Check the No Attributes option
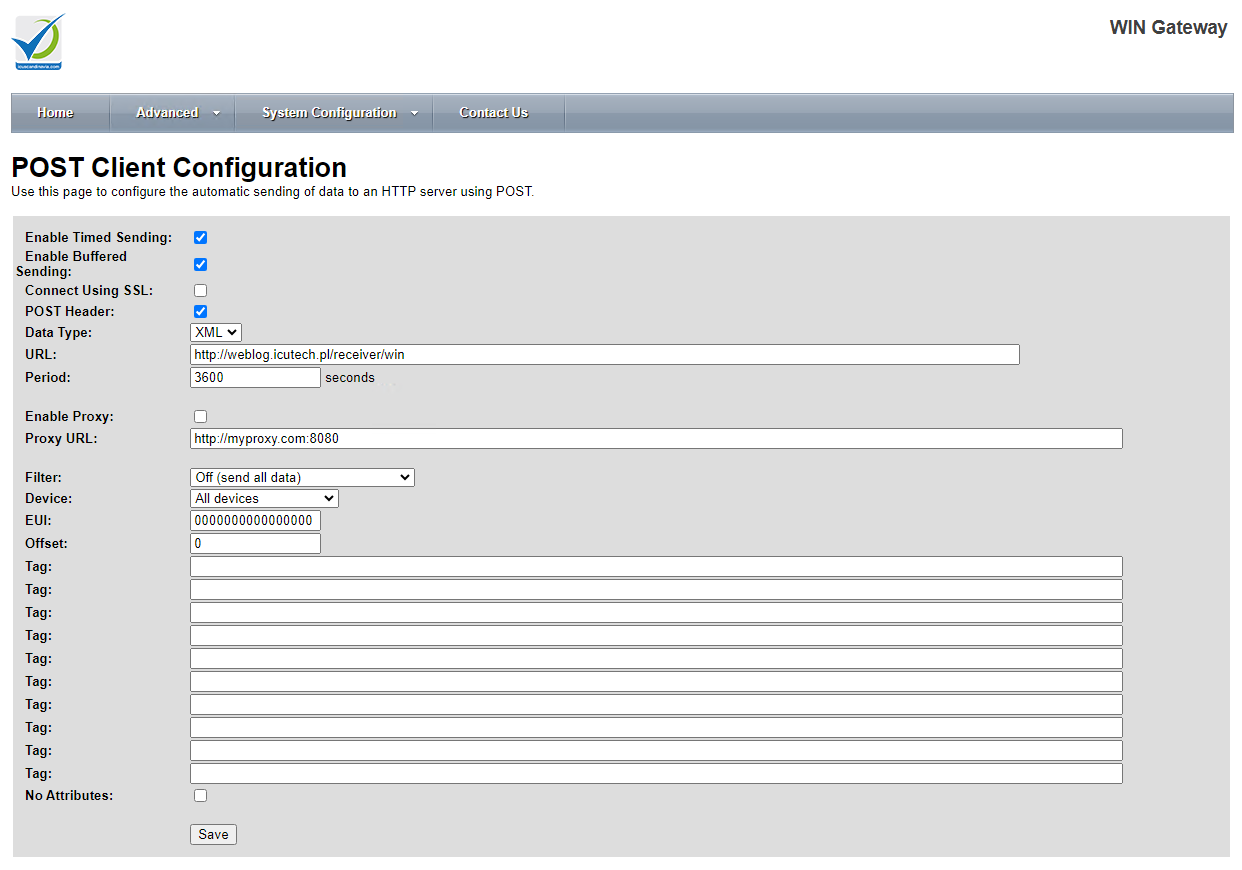The width and height of the screenshot is (1242, 870). [200, 796]
